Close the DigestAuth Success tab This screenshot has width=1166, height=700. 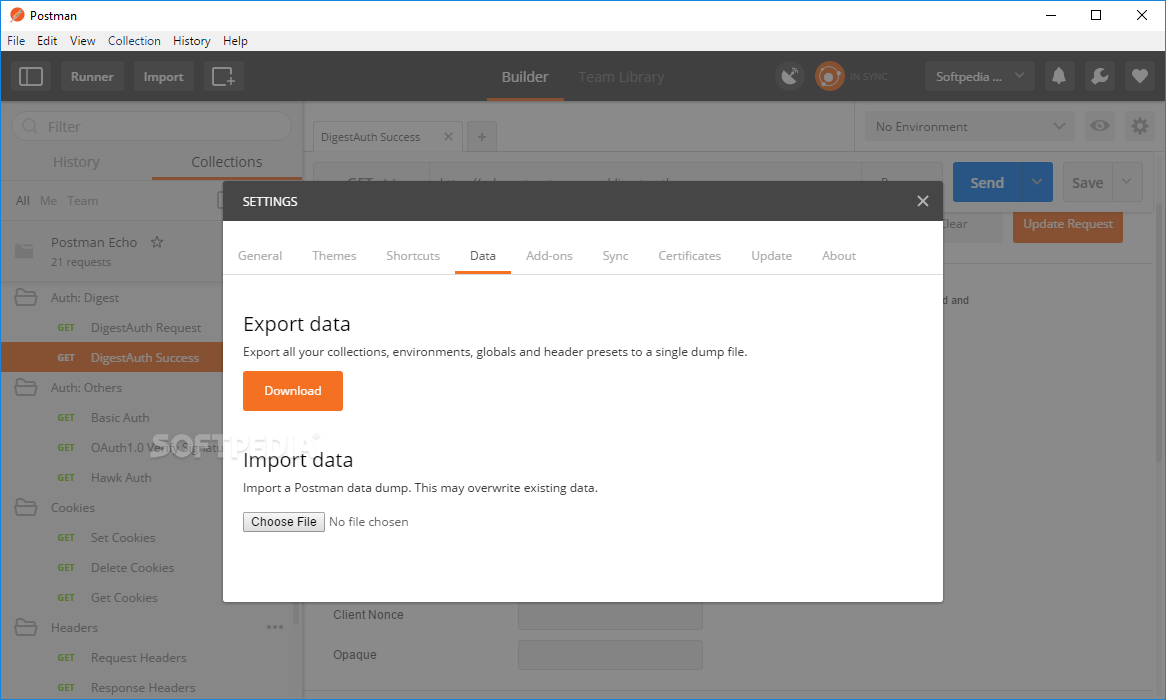pyautogui.click(x=448, y=136)
